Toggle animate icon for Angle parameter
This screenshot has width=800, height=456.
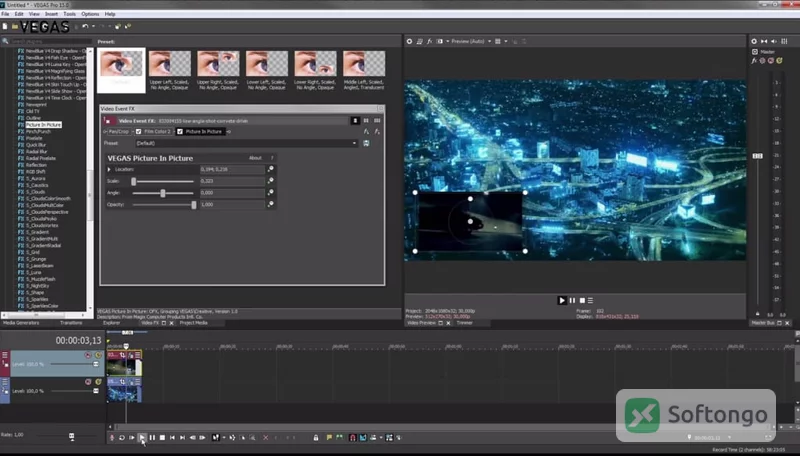click(270, 193)
